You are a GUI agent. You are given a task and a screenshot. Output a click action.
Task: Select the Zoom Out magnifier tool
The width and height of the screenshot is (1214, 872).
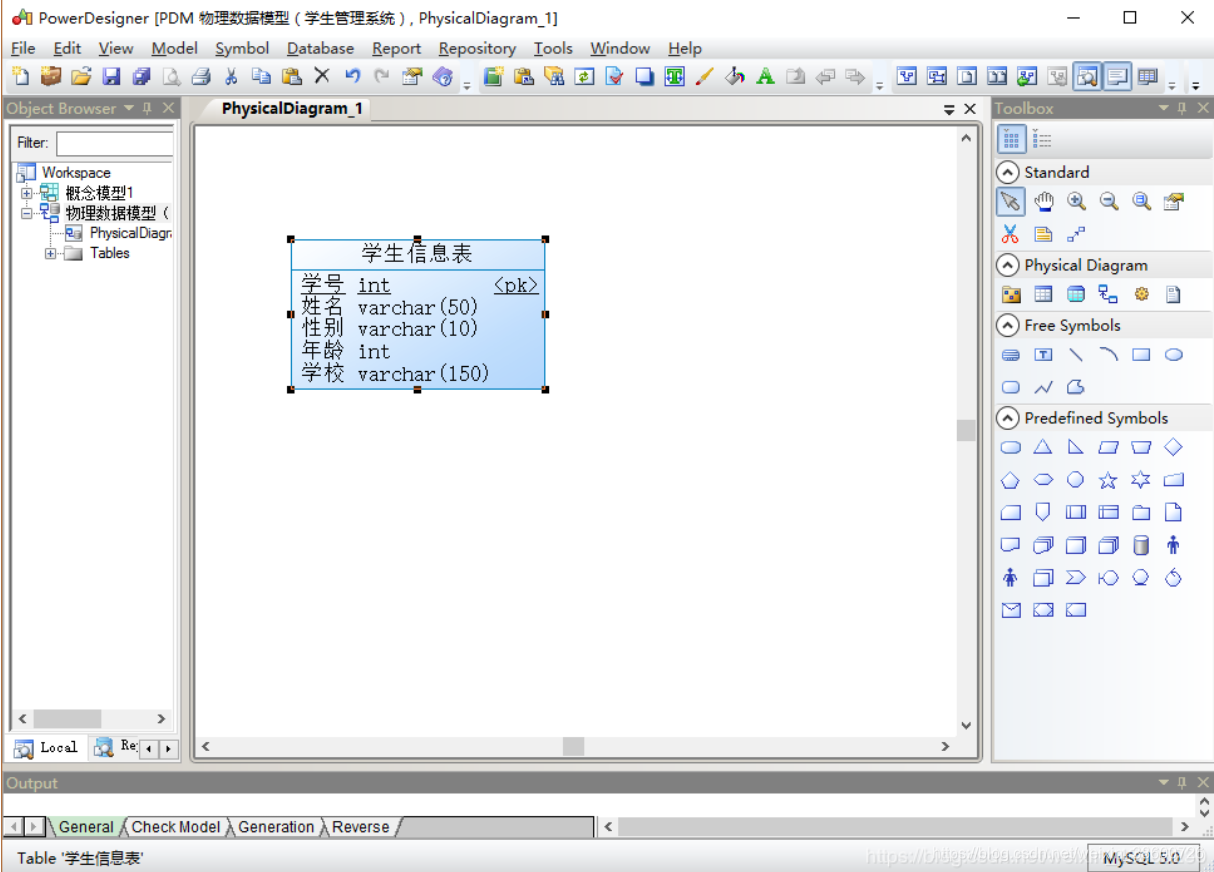pyautogui.click(x=1109, y=202)
